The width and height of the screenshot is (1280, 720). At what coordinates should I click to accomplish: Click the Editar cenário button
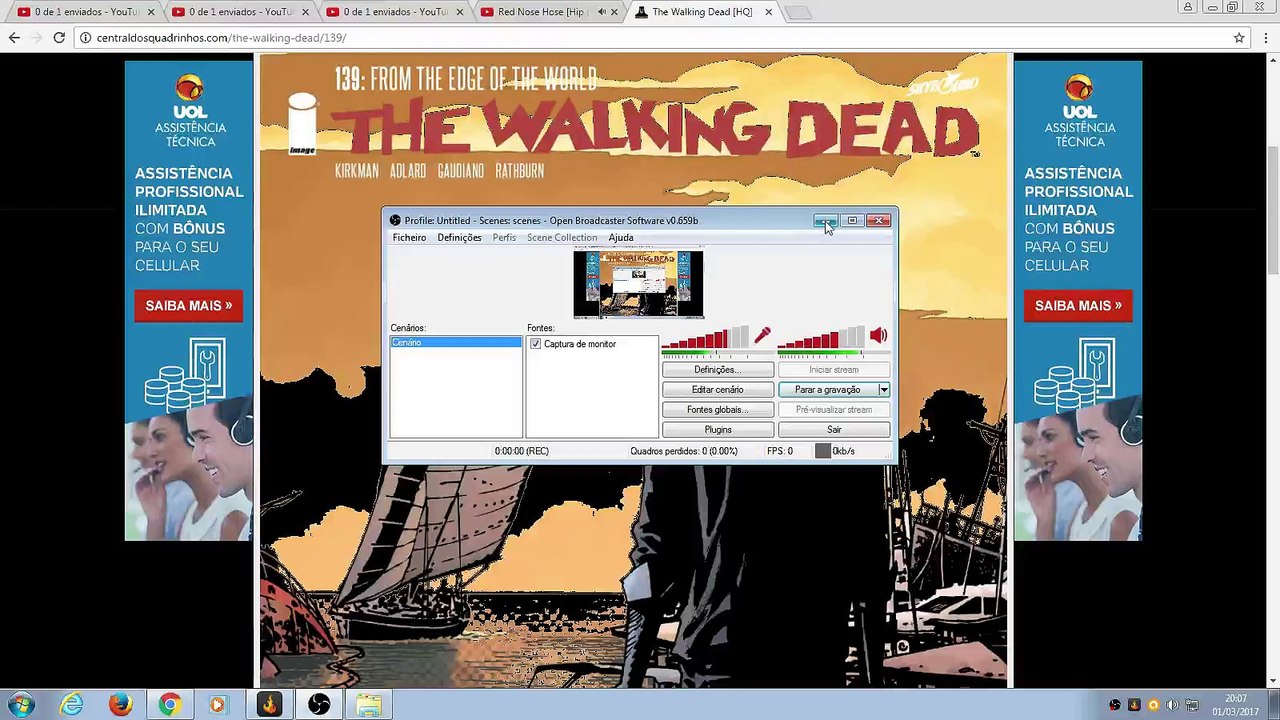(x=718, y=390)
